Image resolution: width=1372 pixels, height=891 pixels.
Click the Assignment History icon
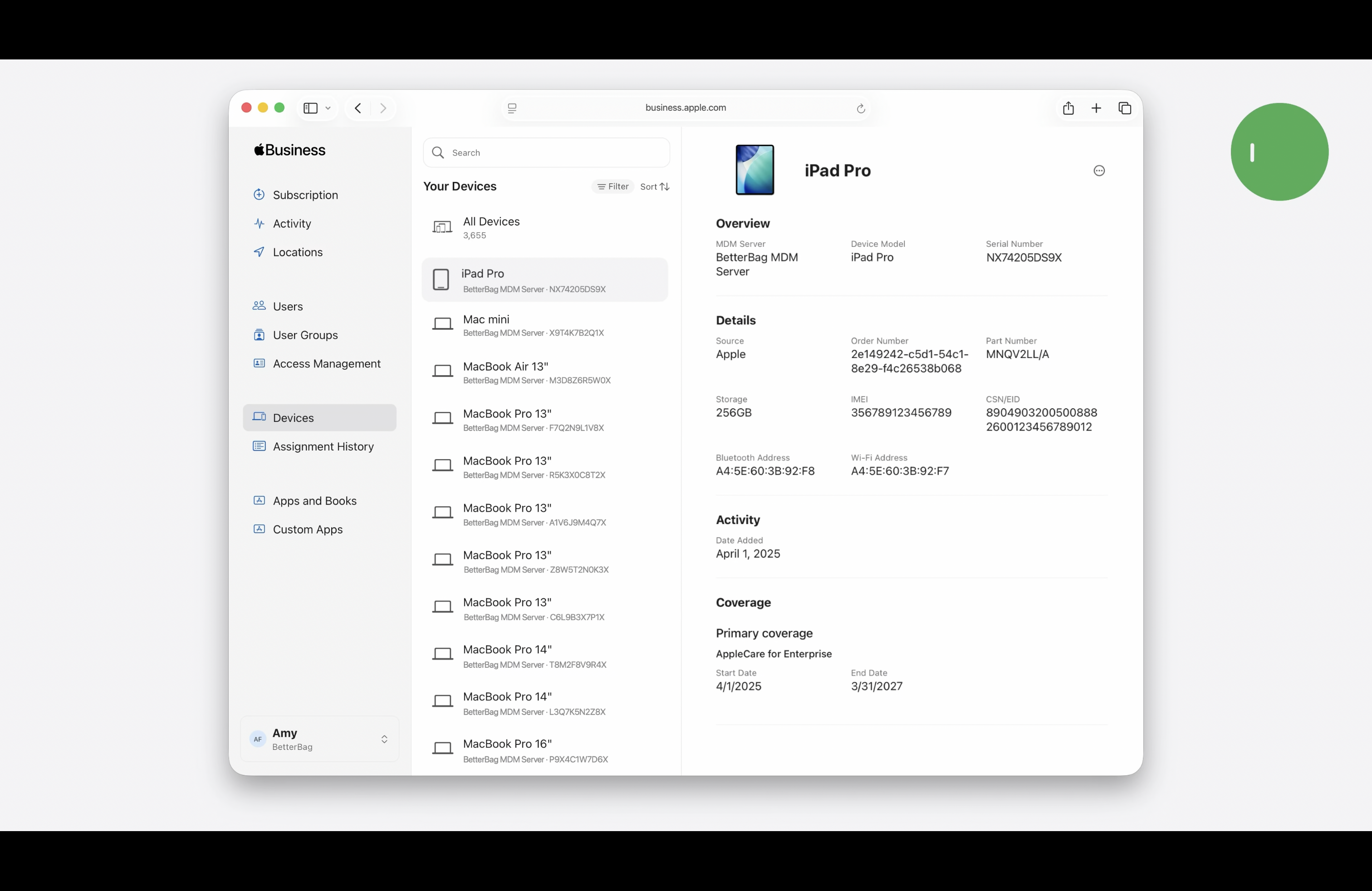pos(259,447)
